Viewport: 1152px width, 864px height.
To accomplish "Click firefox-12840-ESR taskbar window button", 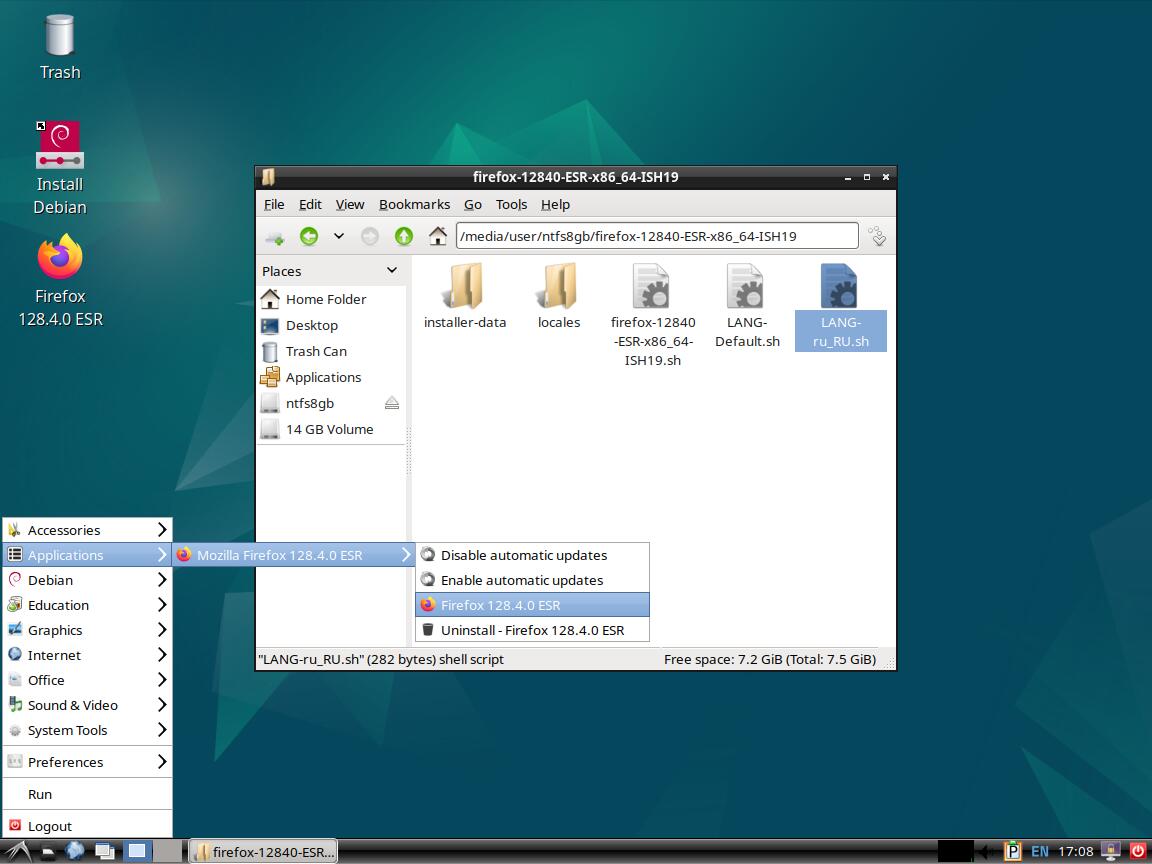I will tap(263, 852).
